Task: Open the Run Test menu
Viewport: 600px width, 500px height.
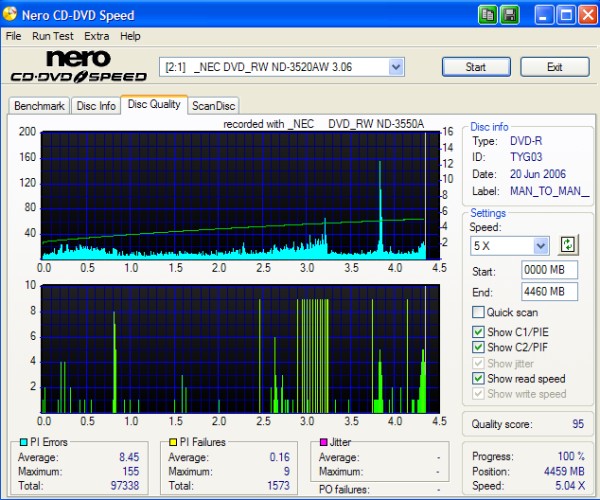Action: [x=52, y=36]
